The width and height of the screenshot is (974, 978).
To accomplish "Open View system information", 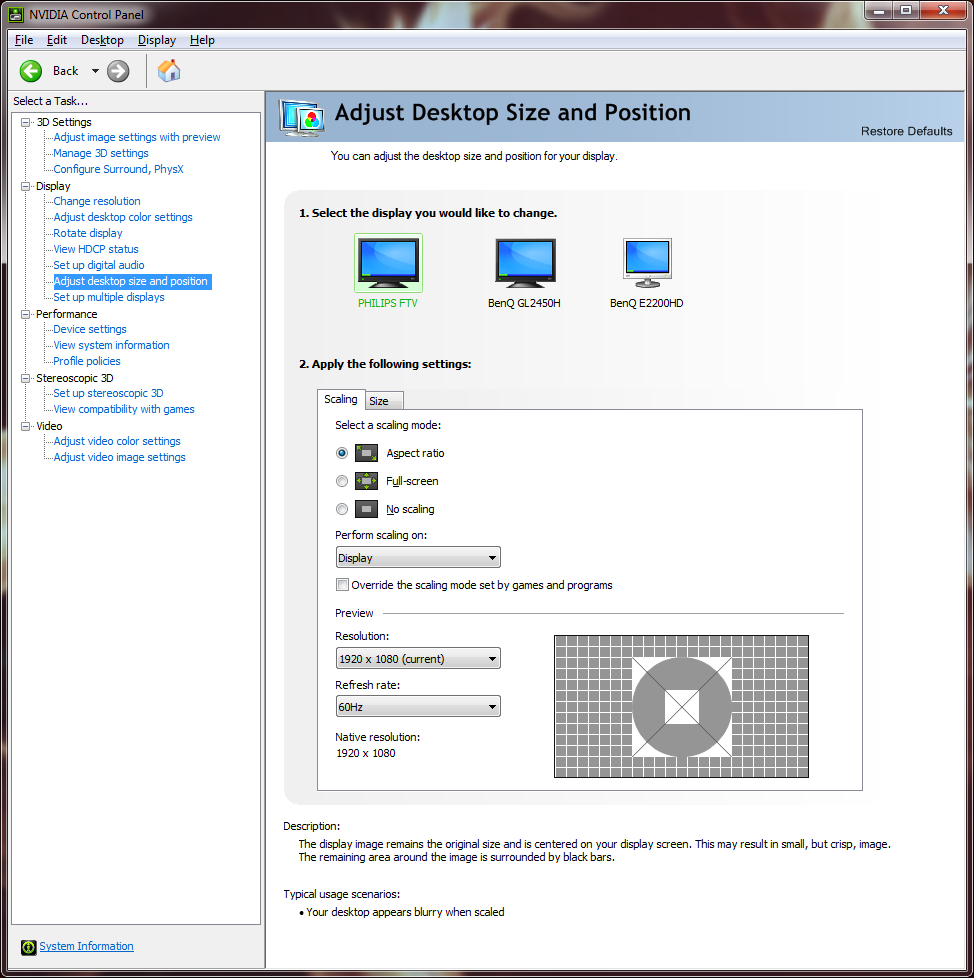I will click(x=112, y=345).
